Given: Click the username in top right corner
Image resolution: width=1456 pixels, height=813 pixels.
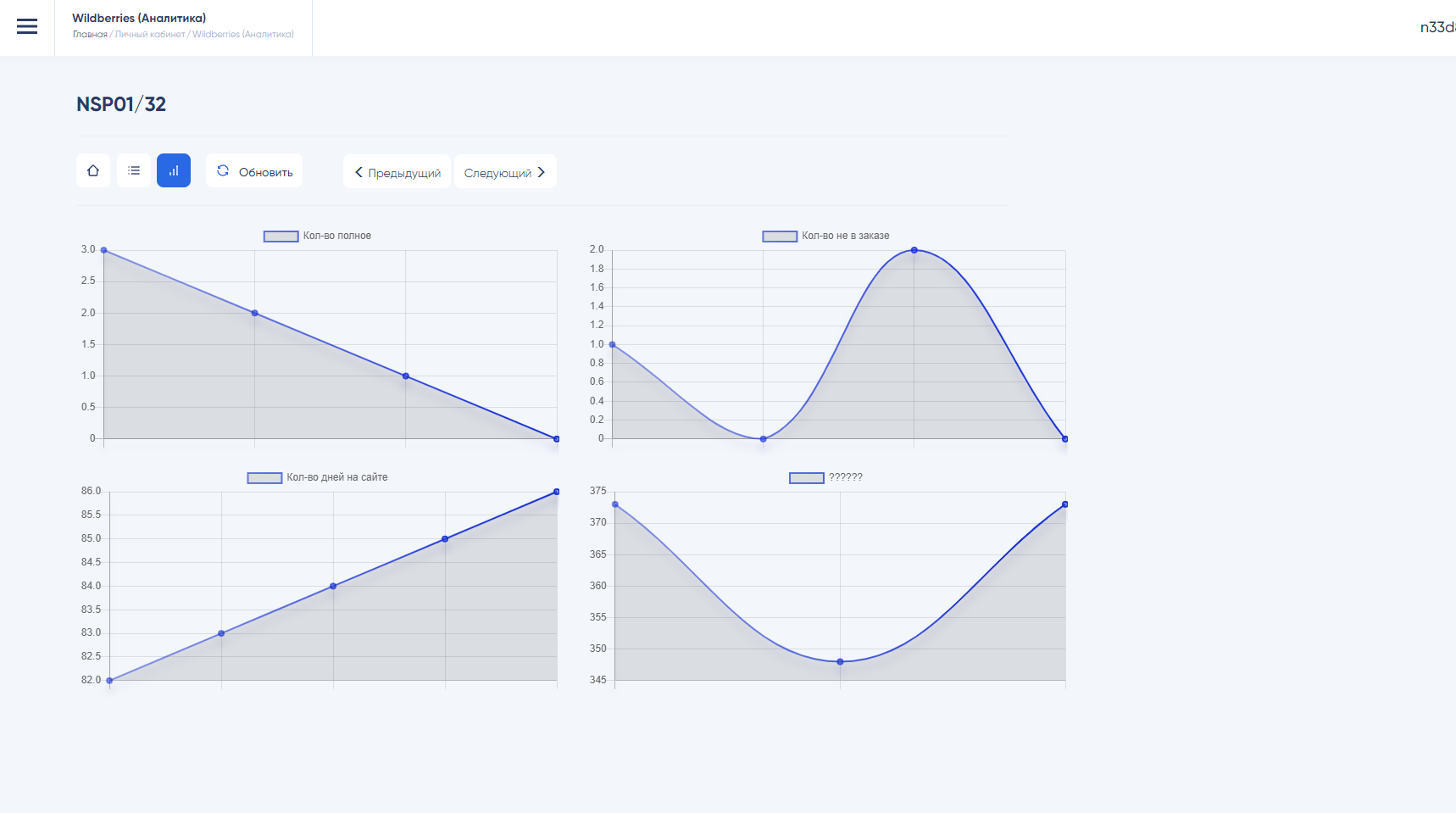Looking at the screenshot, I should [x=1437, y=27].
